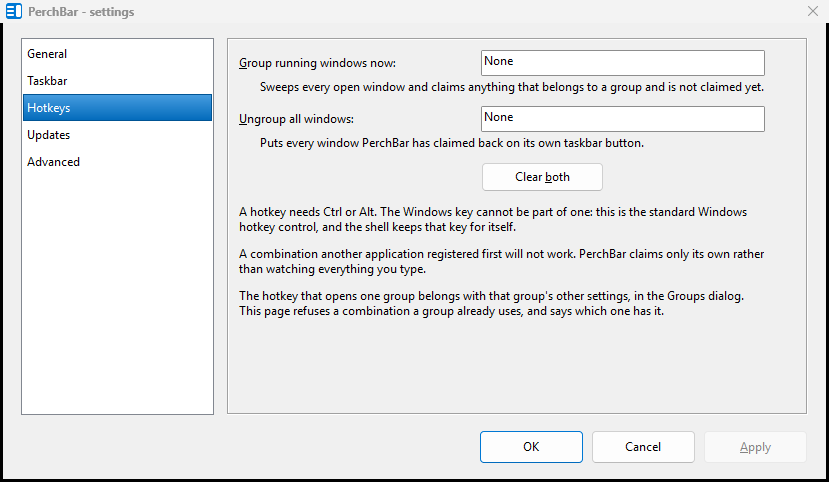Screen dimensions: 829x482
Task: Discard changes with the Cancel button
Action: click(x=643, y=447)
